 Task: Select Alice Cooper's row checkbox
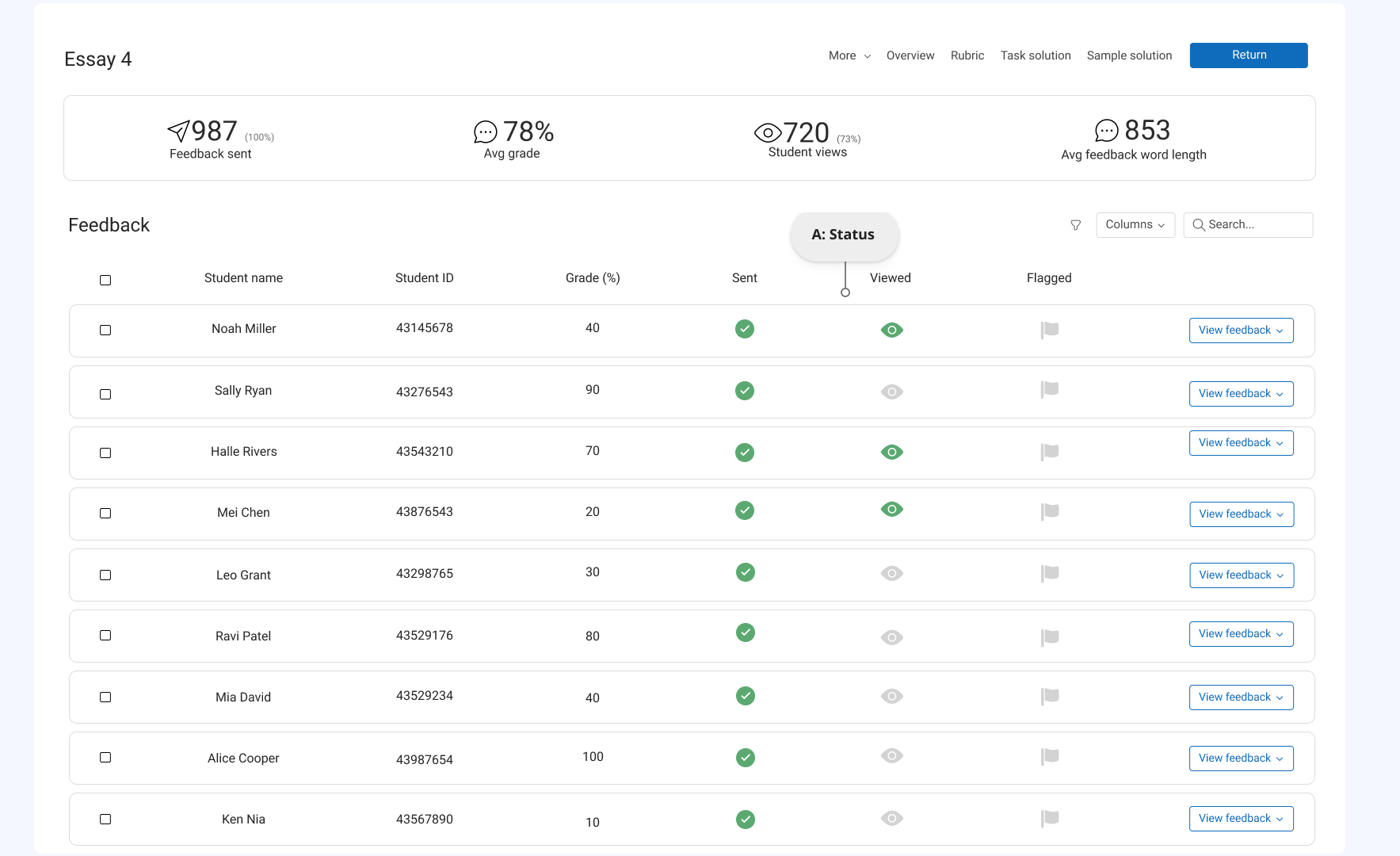pos(105,757)
